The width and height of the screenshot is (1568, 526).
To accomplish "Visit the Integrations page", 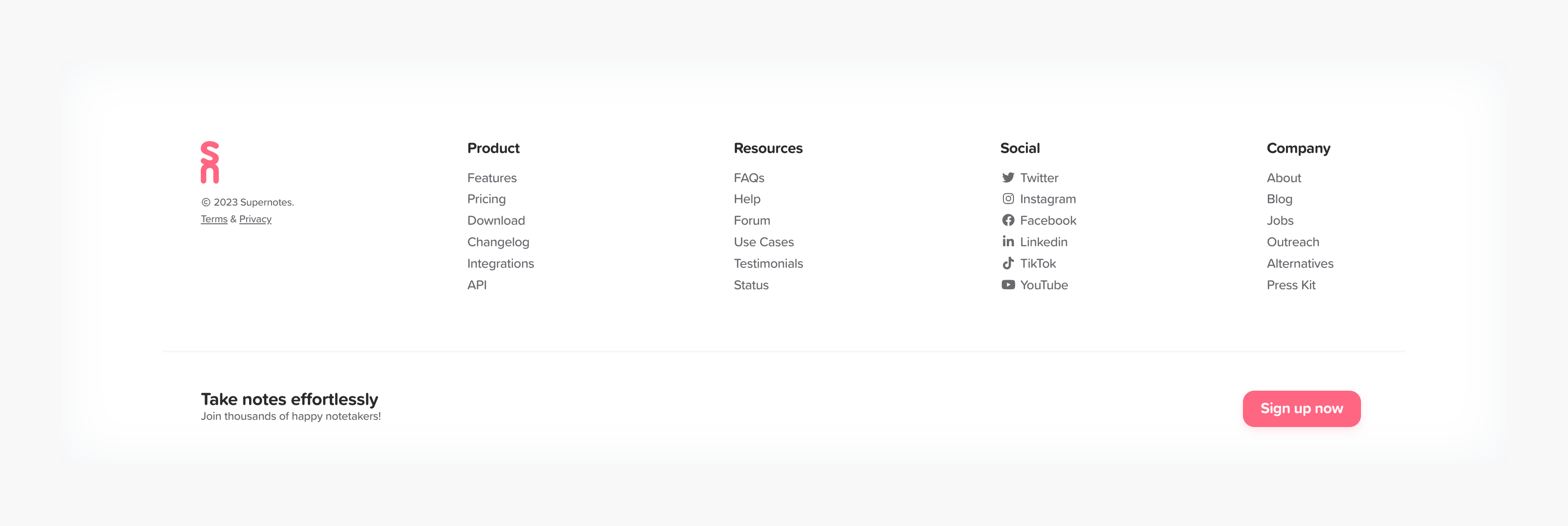I will (501, 263).
